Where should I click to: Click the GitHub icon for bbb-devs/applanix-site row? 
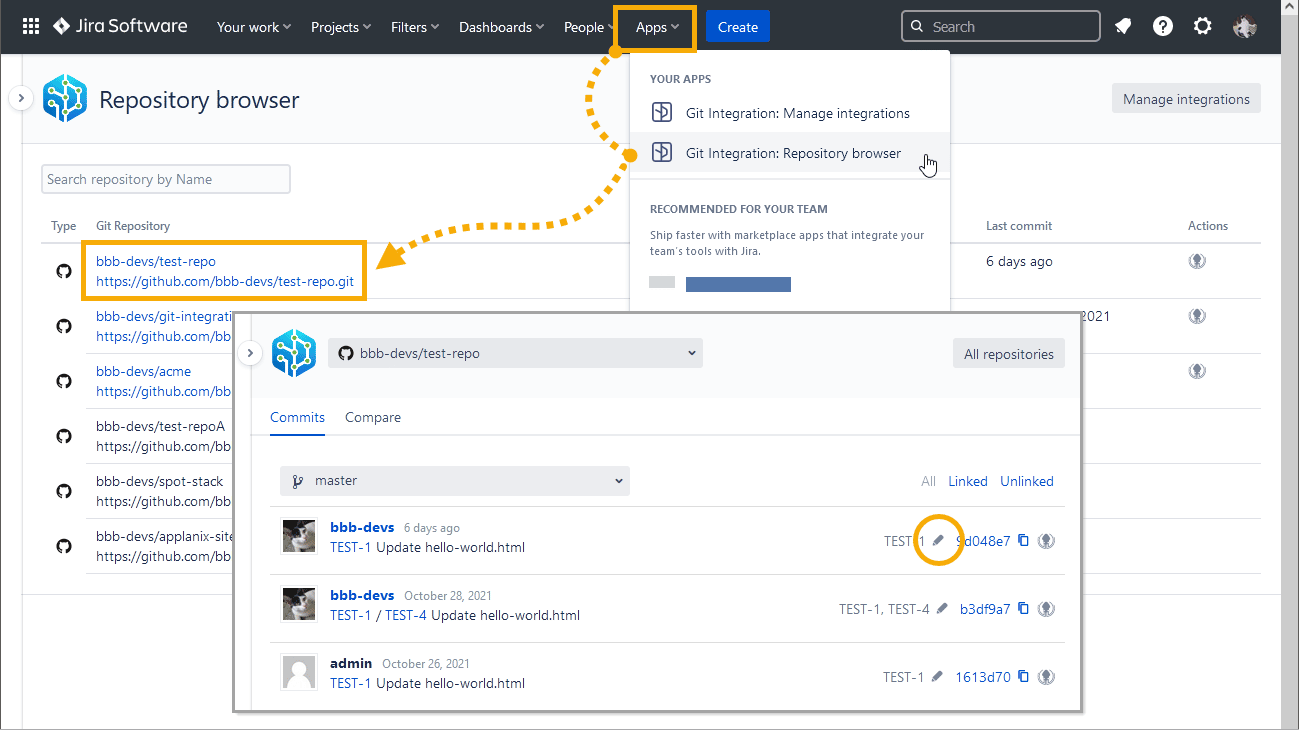pos(64,546)
